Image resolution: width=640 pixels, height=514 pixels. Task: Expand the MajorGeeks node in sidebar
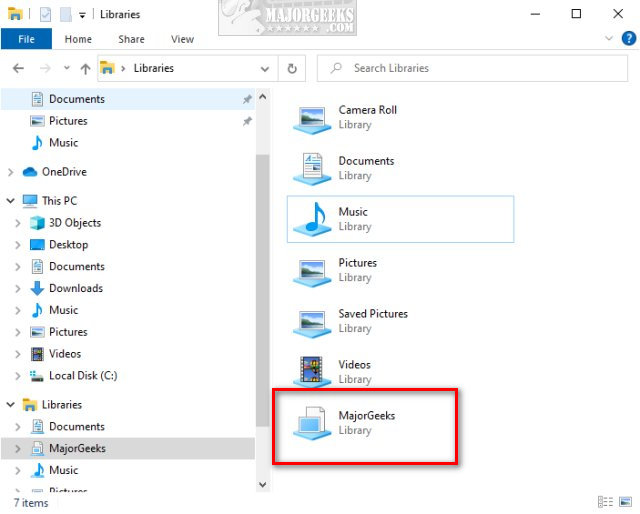18,449
